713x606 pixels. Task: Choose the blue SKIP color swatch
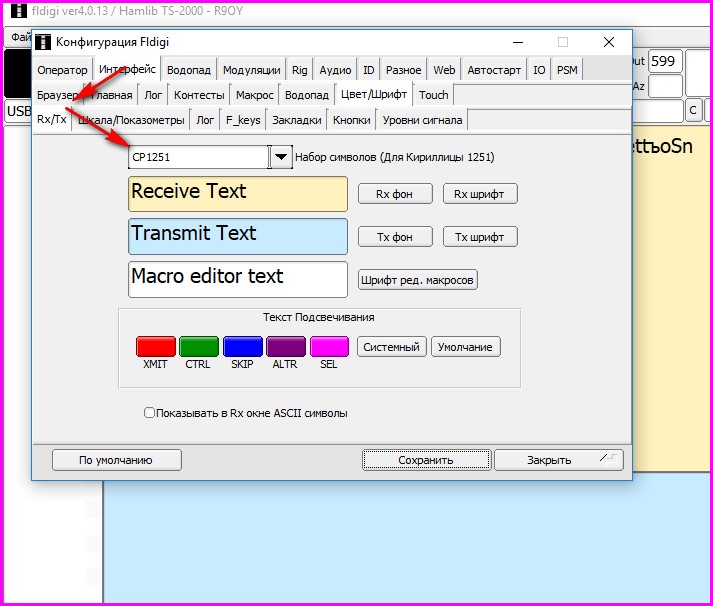click(x=242, y=347)
